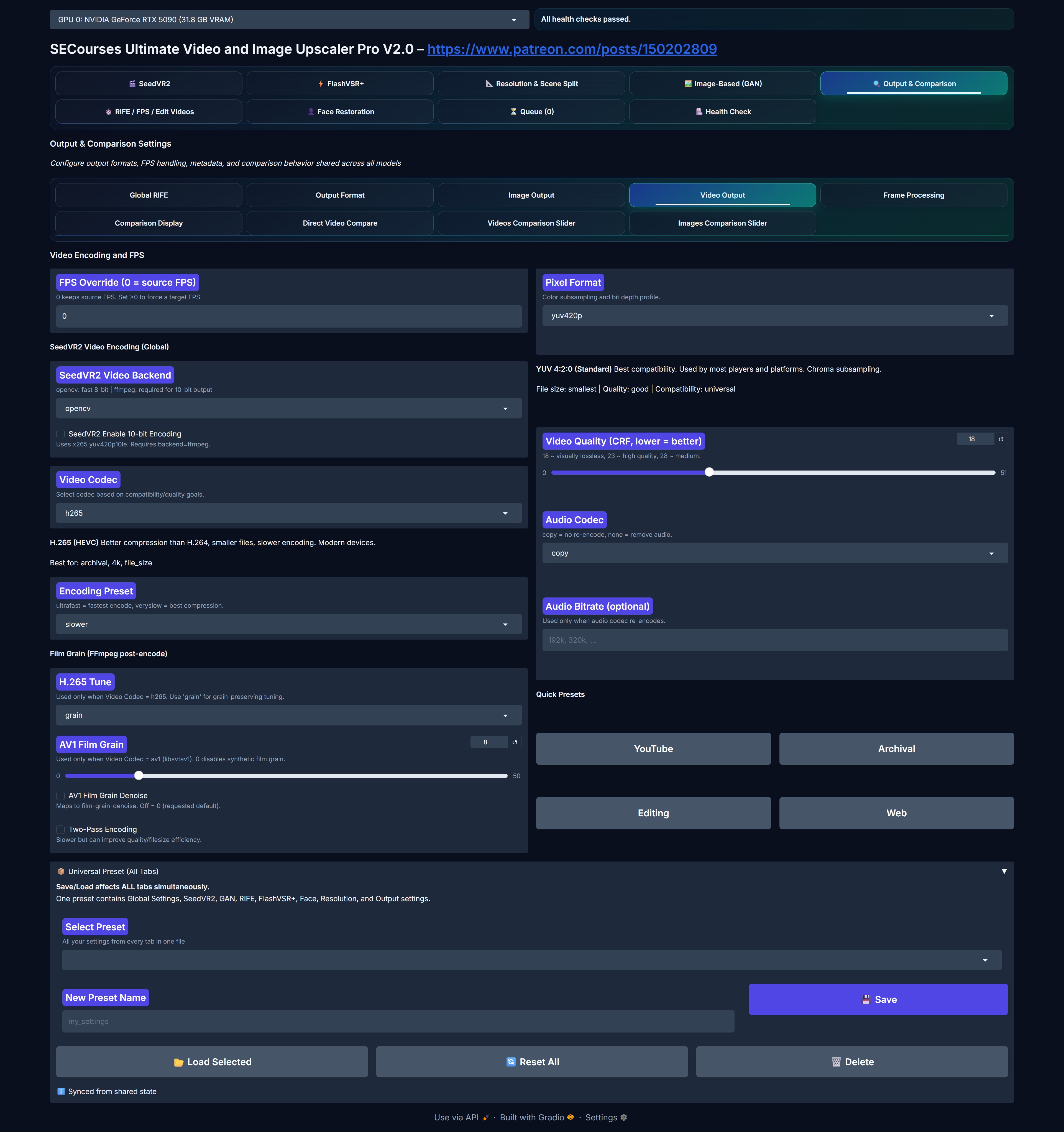This screenshot has width=1064, height=1132.
Task: Collapse the Universal Preset section arrow
Action: 1004,871
